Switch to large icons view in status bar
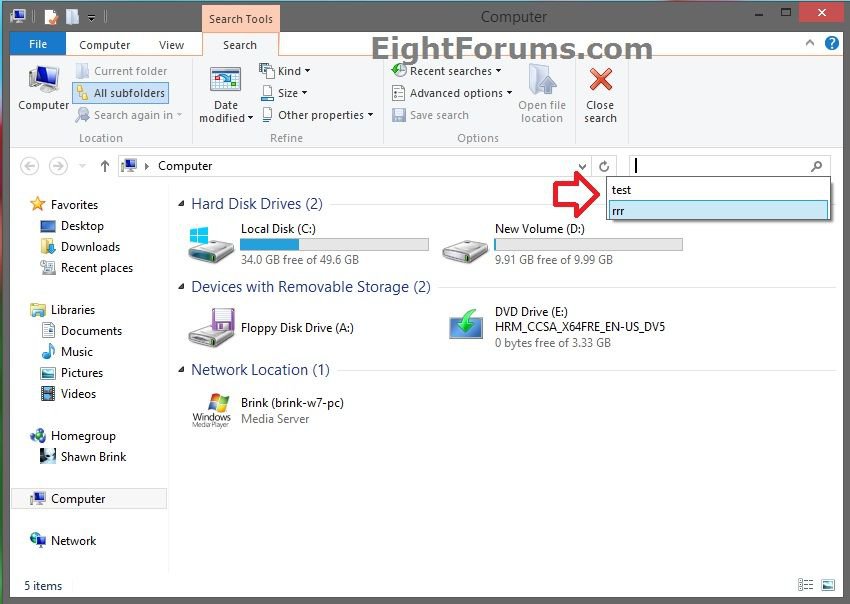The image size is (850, 604). [x=828, y=585]
